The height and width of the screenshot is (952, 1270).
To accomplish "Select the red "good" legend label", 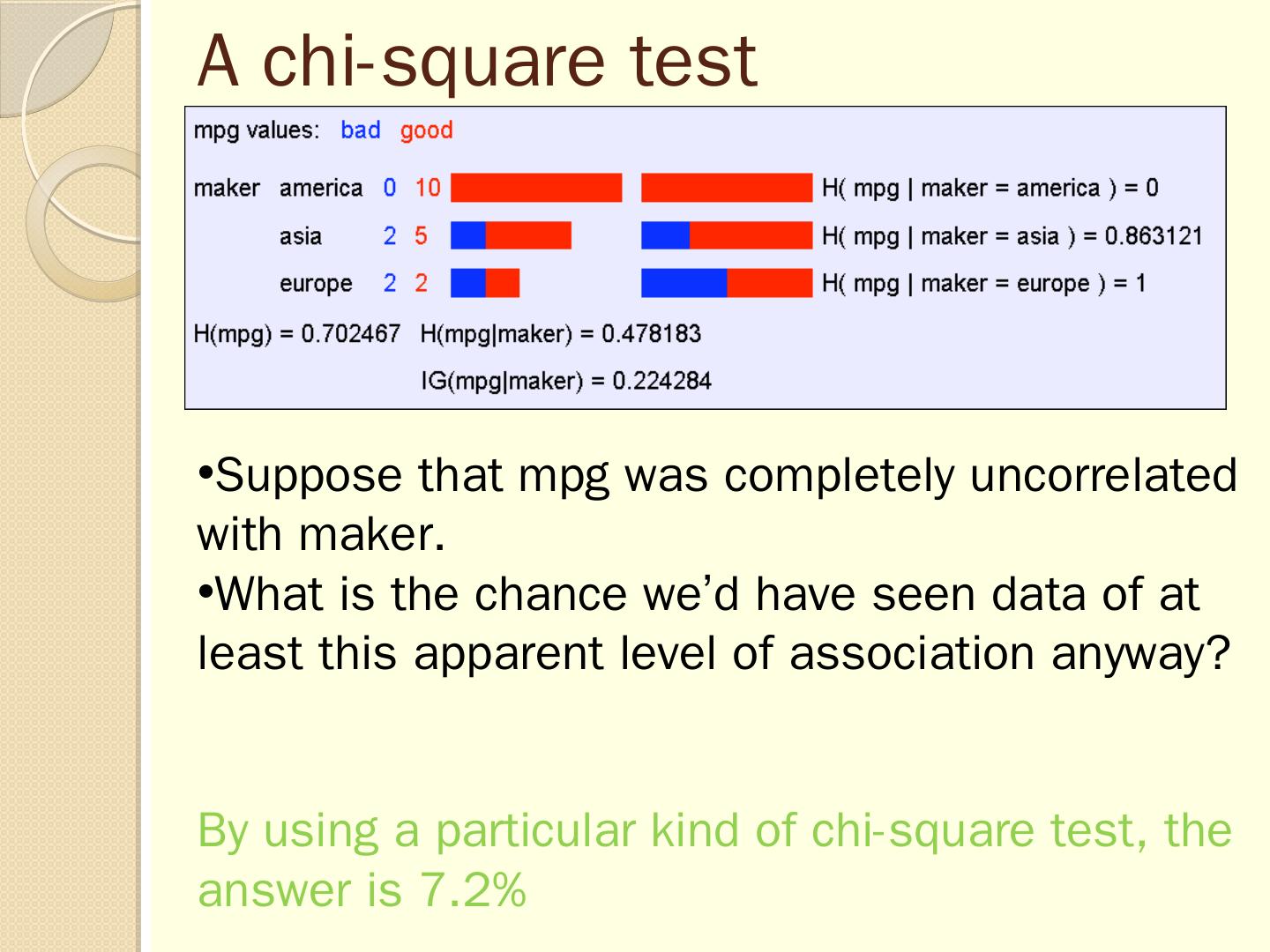I will [426, 130].
